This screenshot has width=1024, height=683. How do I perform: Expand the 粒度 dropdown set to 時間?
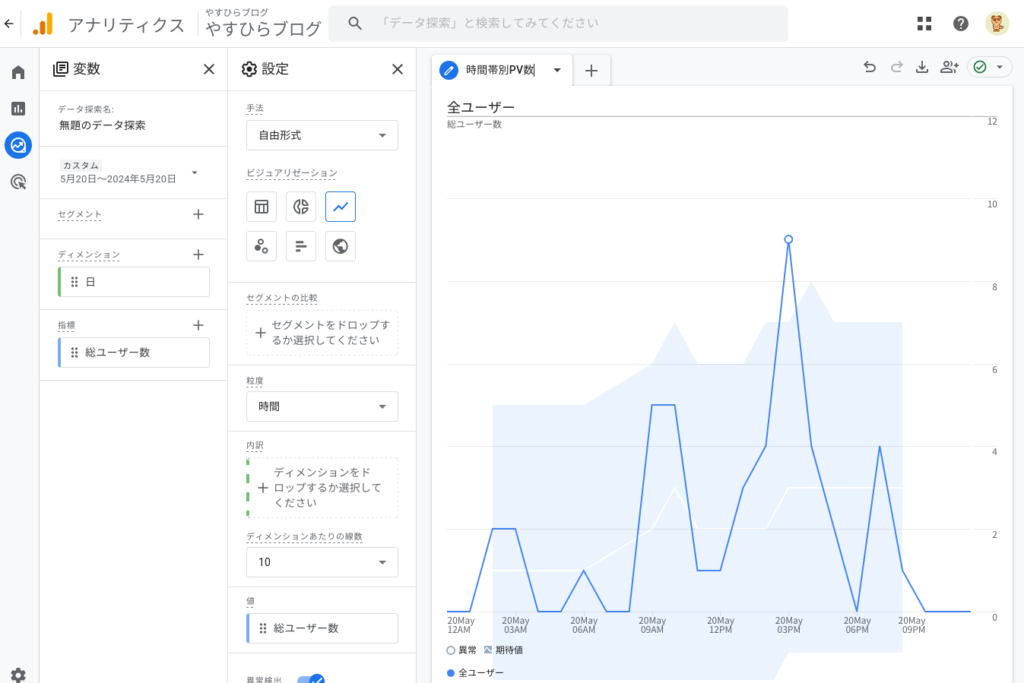point(322,407)
